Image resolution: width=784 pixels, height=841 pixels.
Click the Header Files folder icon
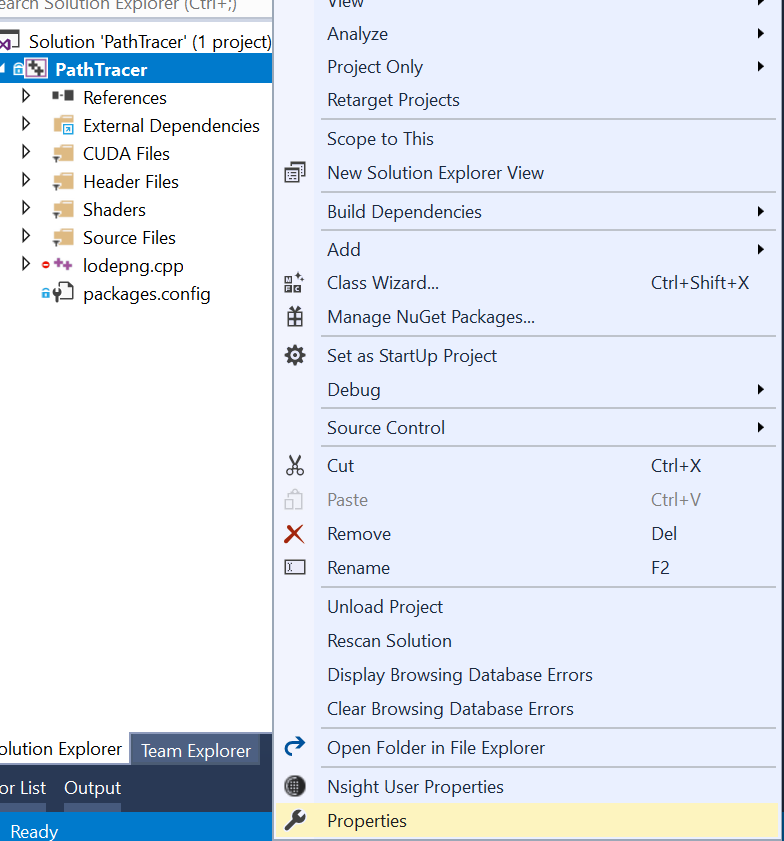tap(63, 181)
